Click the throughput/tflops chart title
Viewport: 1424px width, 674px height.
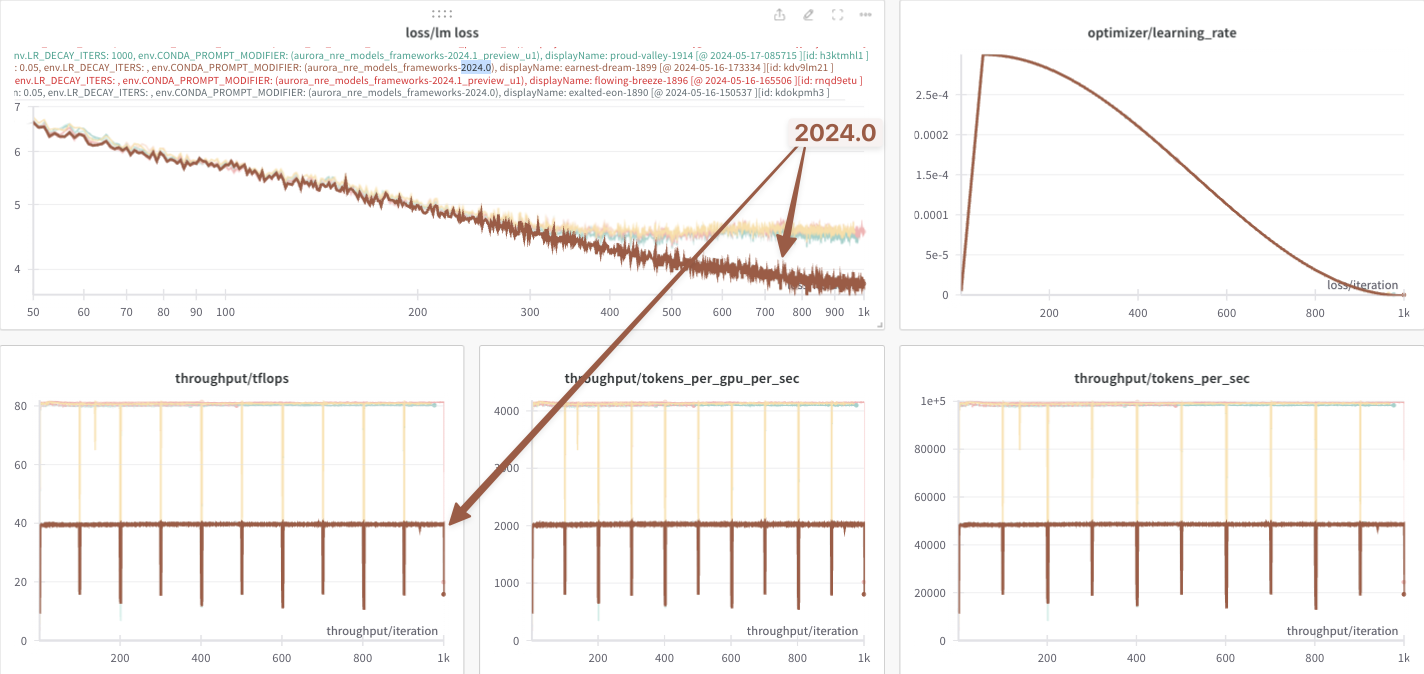(x=232, y=379)
